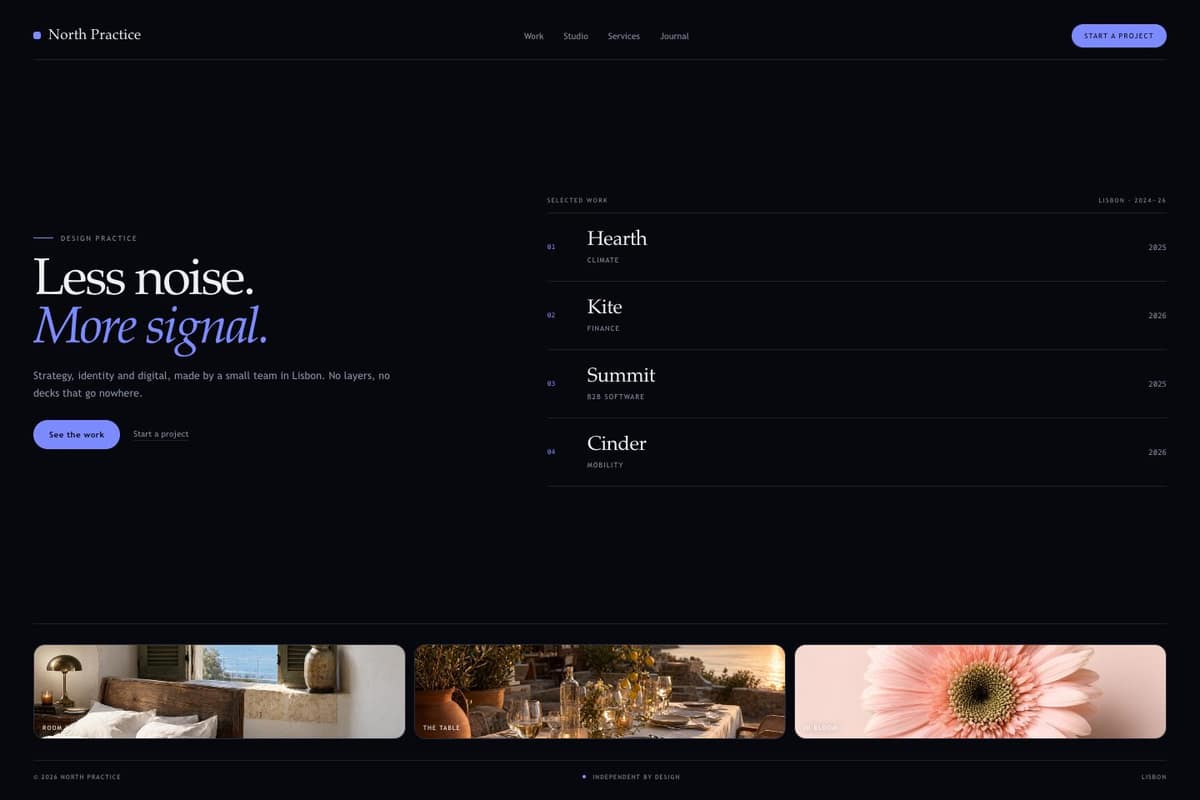Click the Room bedroom thumbnail
The height and width of the screenshot is (800, 1200).
(x=219, y=691)
